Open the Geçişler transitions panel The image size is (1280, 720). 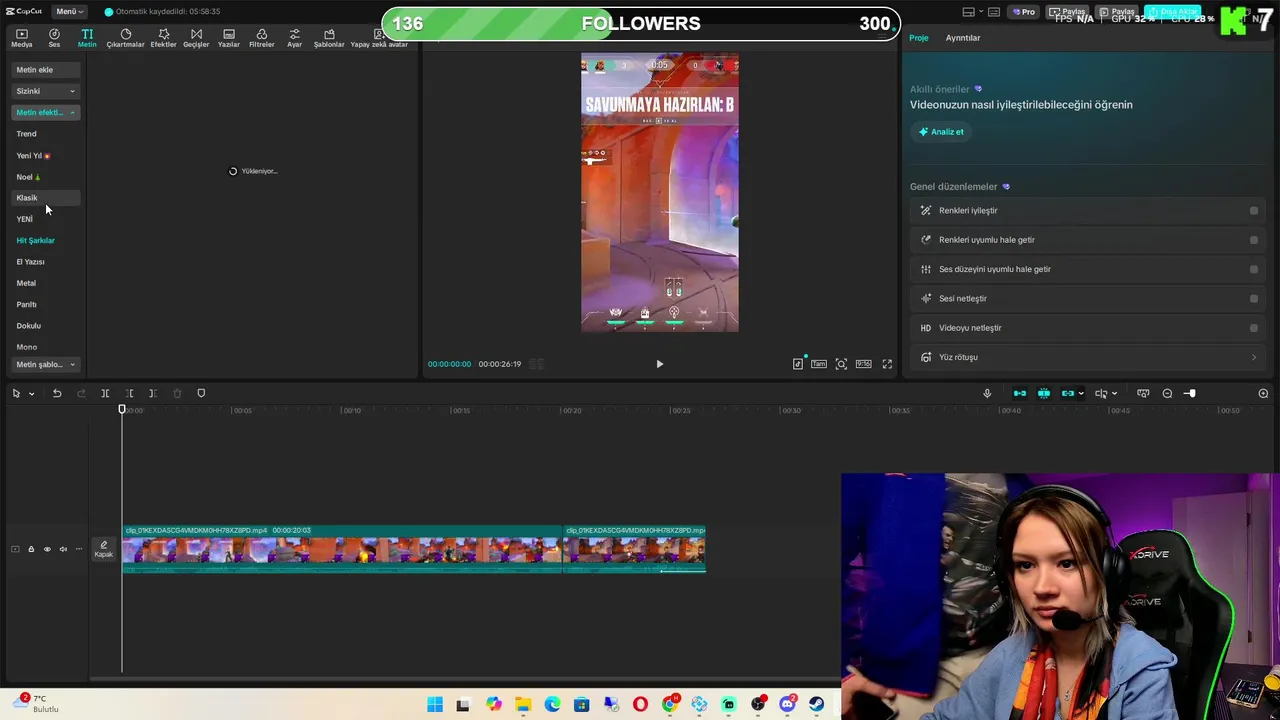pos(196,38)
